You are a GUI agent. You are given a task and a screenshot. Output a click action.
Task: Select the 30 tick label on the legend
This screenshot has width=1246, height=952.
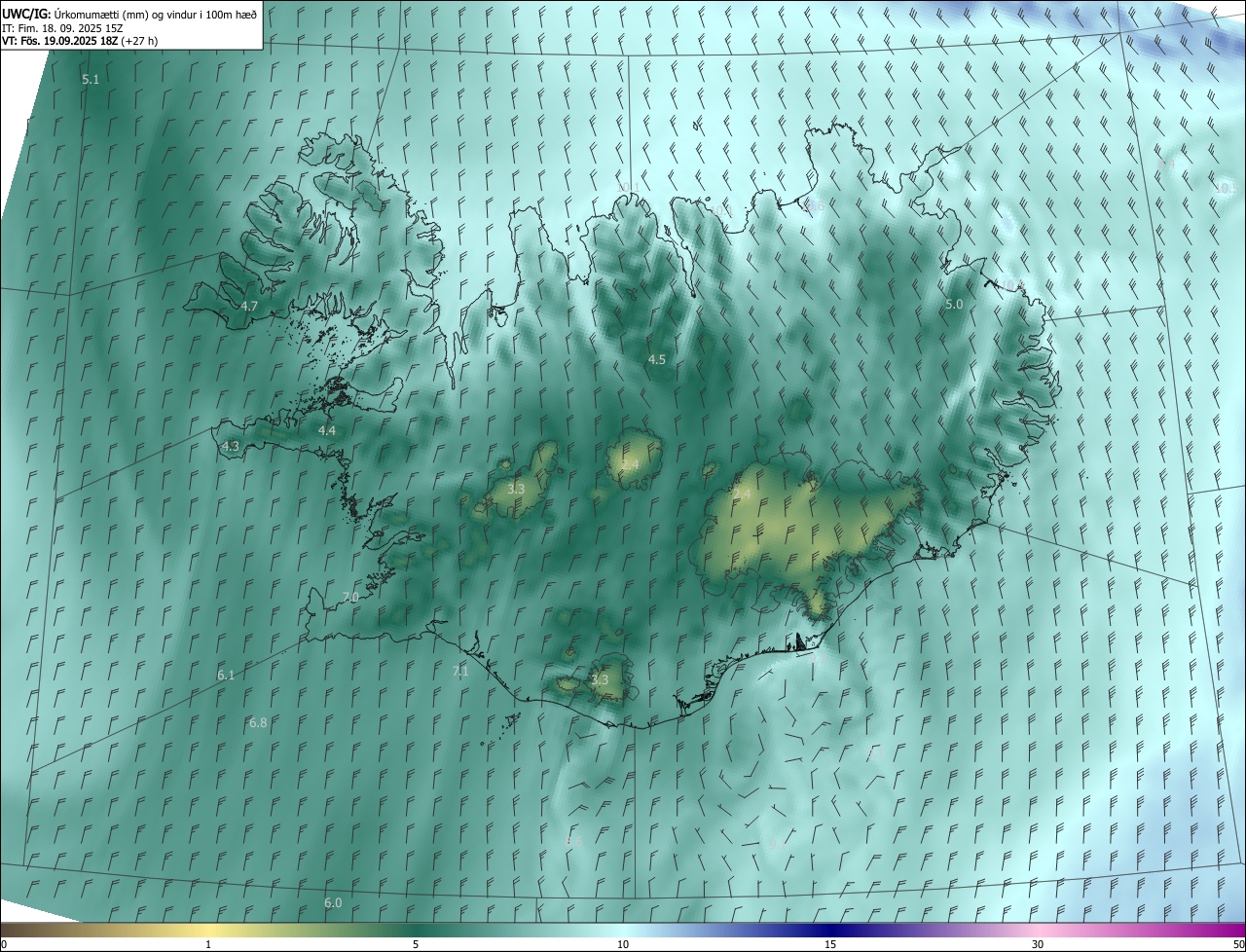click(1038, 944)
